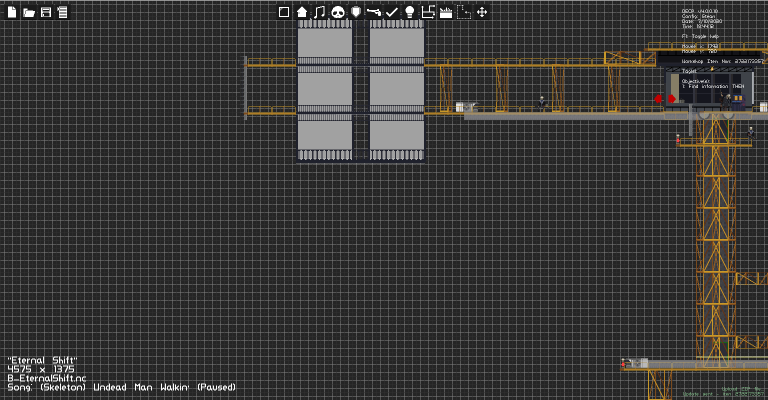Open the music note song selector

[x=319, y=12]
